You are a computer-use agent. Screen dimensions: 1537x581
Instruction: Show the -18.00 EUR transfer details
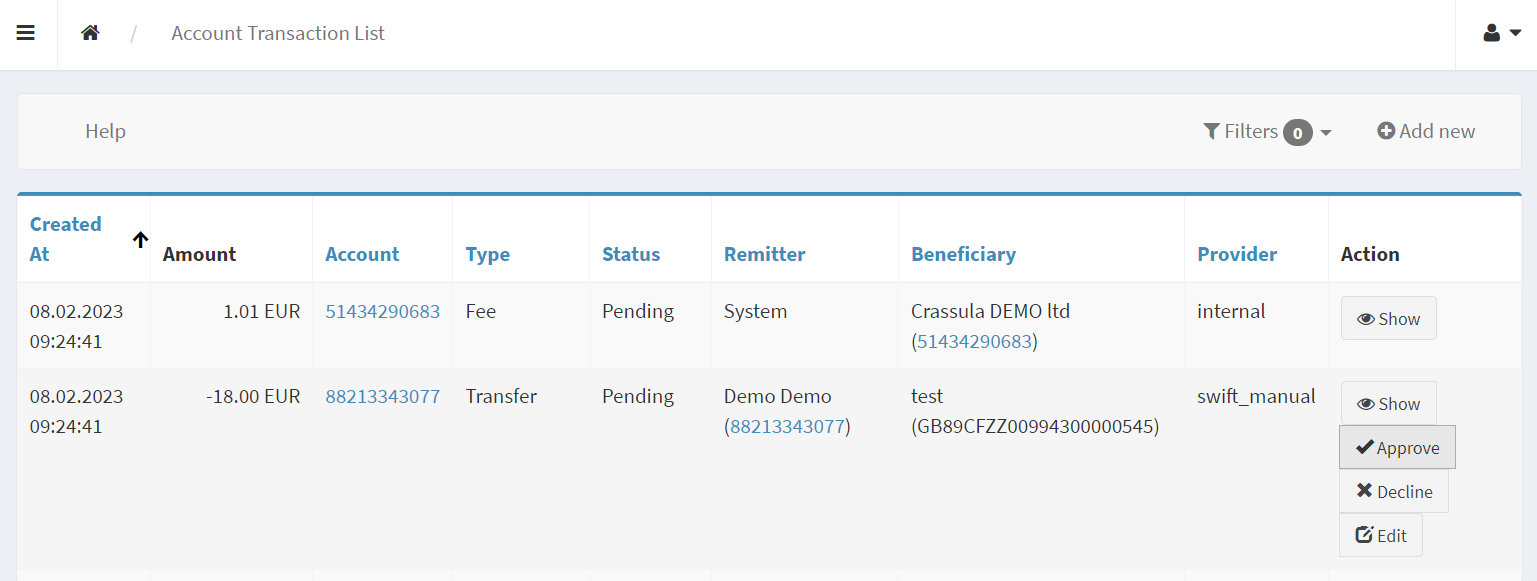coord(1388,403)
